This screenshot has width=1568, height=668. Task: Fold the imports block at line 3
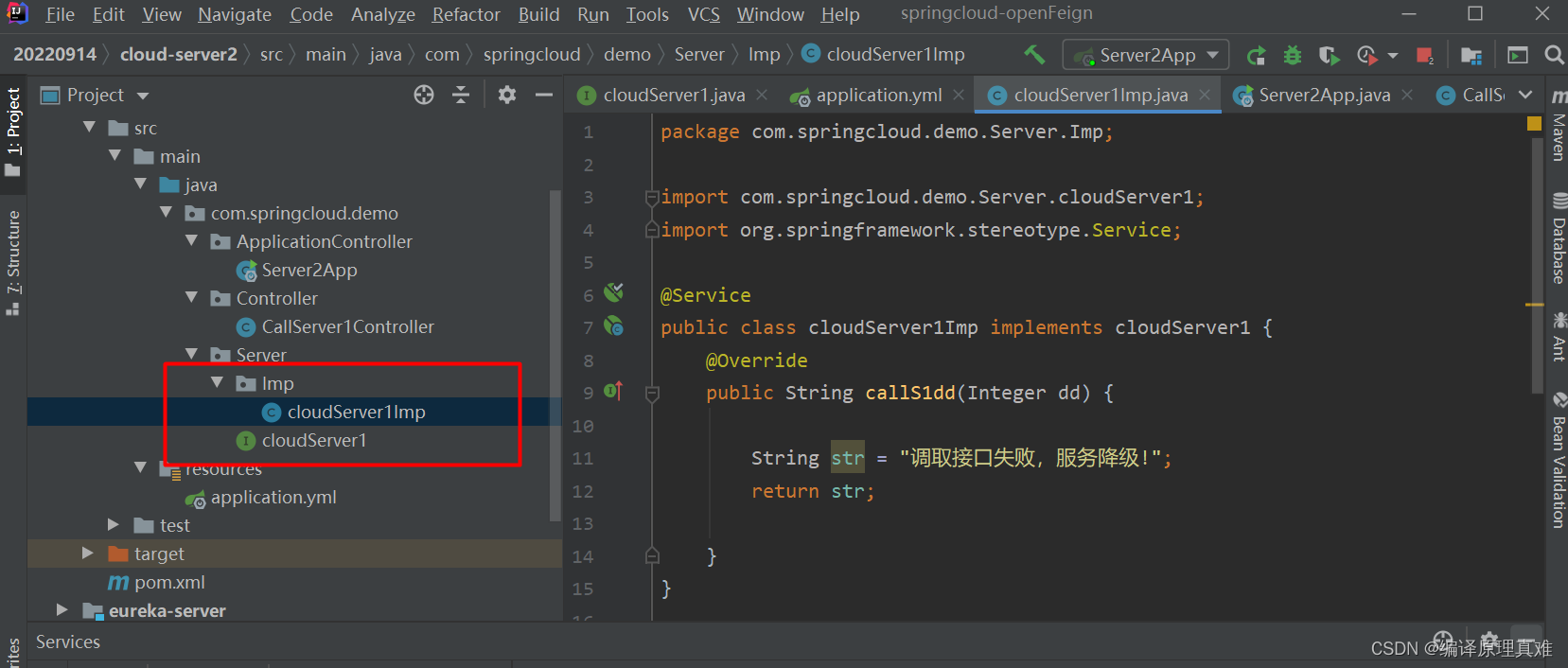652,197
